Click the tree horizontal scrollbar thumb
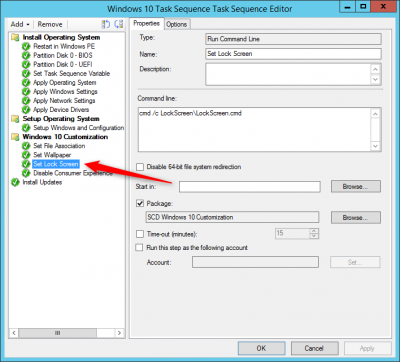The height and width of the screenshot is (362, 400). point(58,333)
